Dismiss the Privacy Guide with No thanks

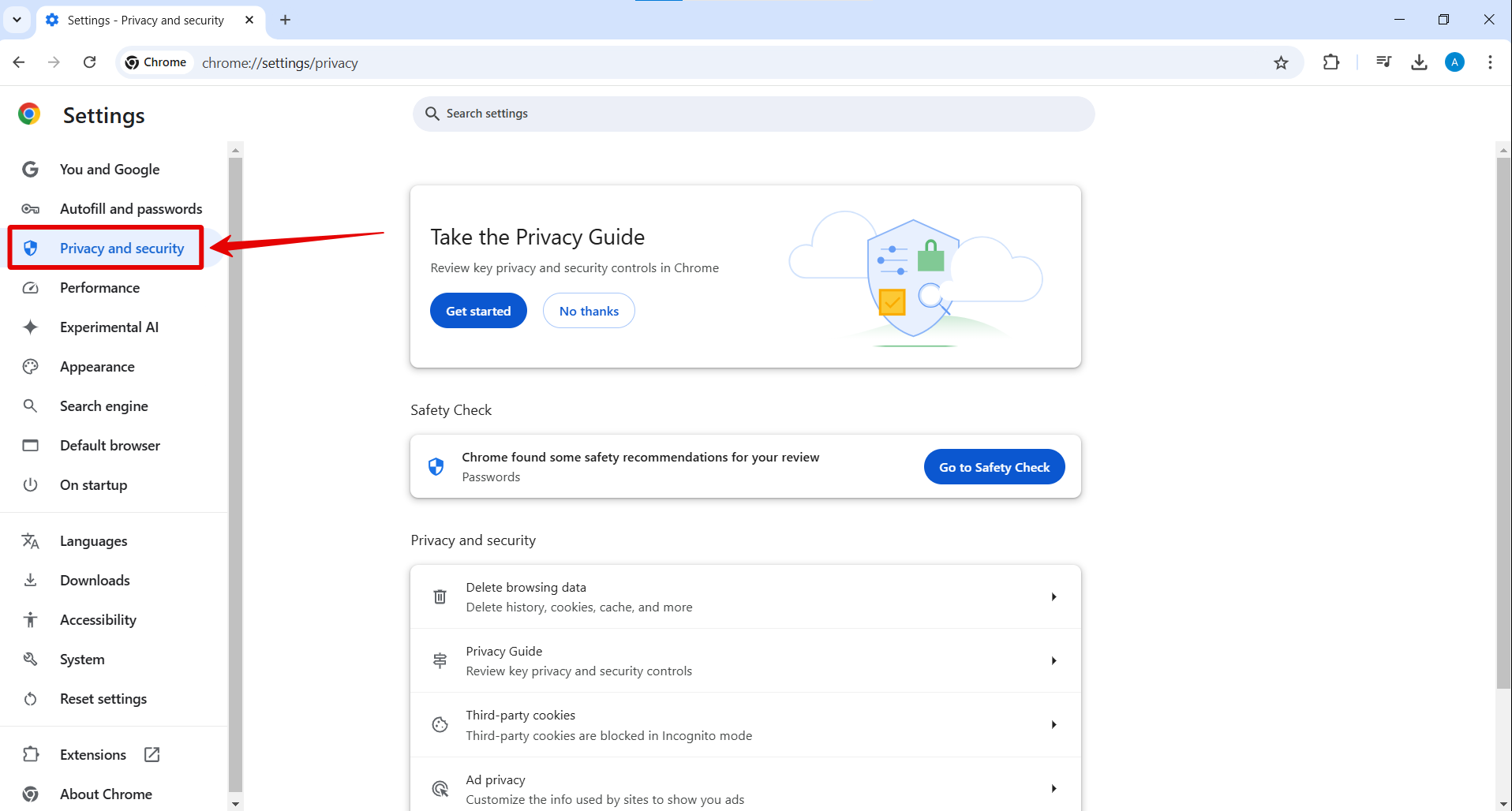pos(589,311)
